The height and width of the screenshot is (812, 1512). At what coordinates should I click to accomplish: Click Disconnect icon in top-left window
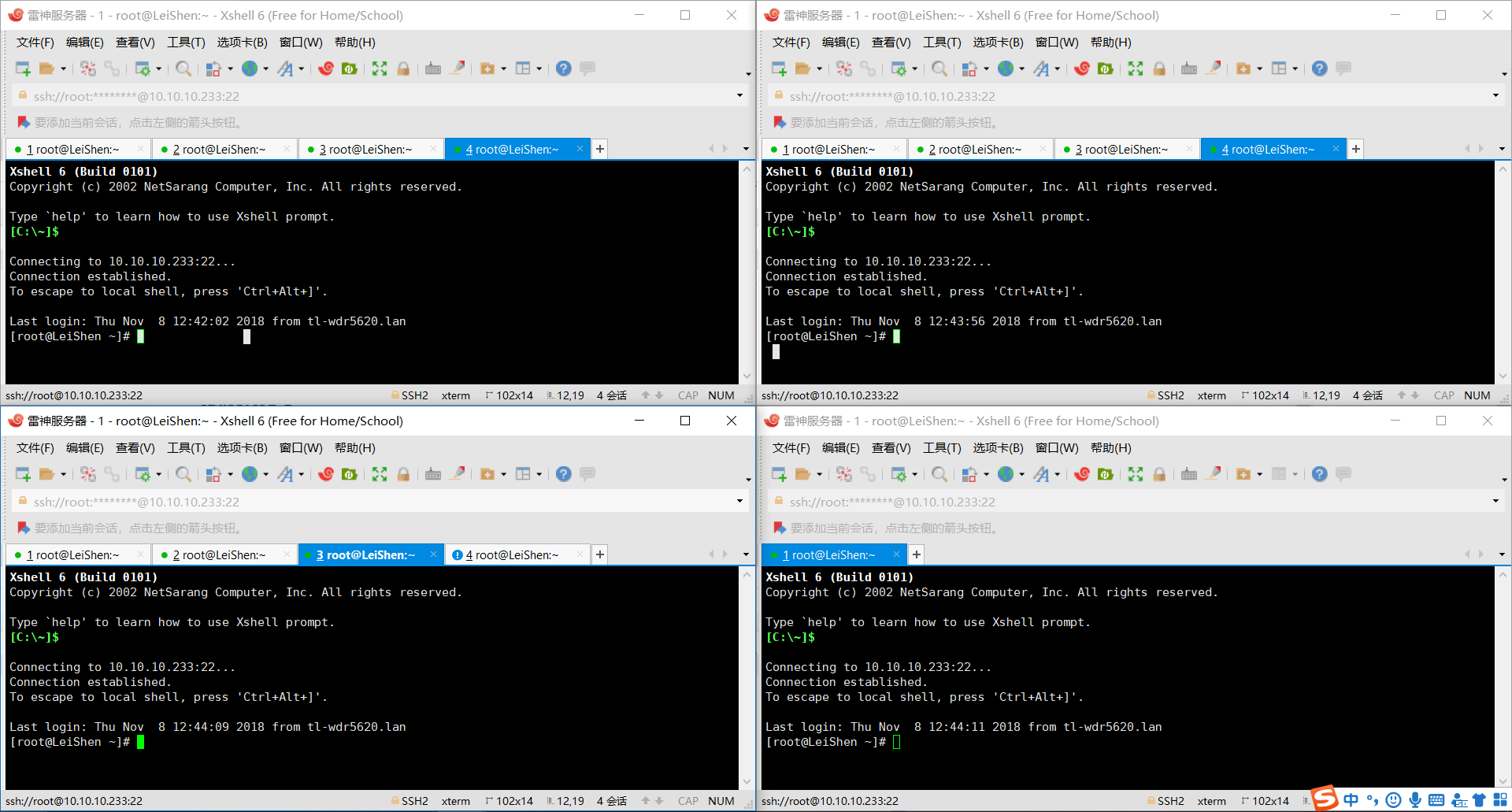tap(88, 69)
